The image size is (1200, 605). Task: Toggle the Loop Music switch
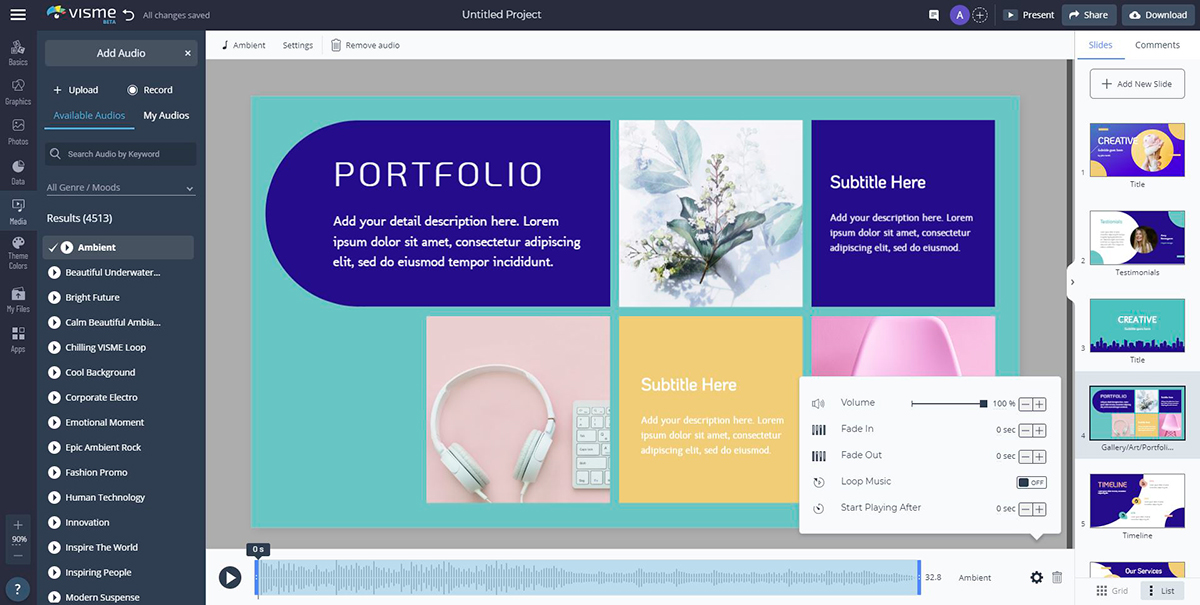[x=1031, y=482]
